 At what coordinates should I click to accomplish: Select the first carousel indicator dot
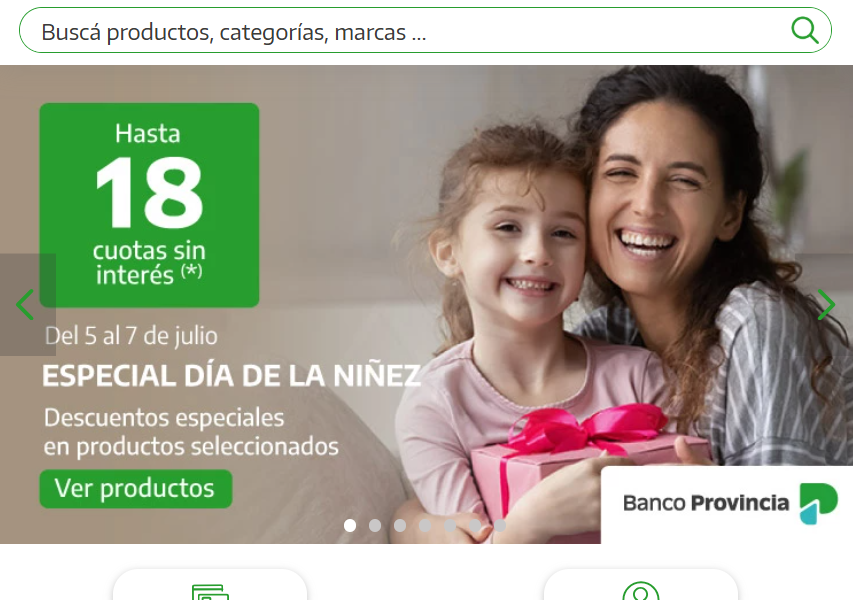[x=350, y=525]
